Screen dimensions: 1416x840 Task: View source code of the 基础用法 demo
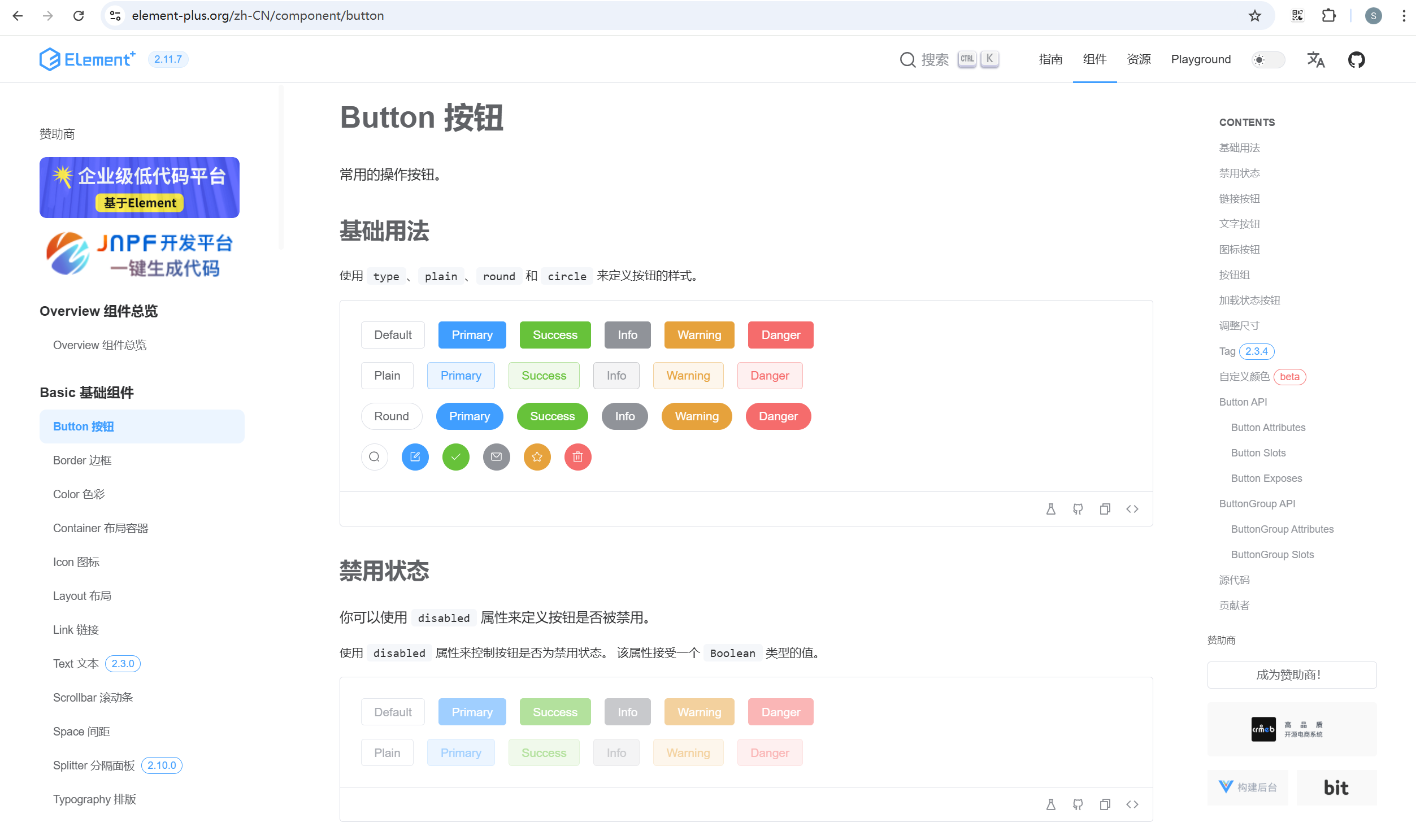1132,508
